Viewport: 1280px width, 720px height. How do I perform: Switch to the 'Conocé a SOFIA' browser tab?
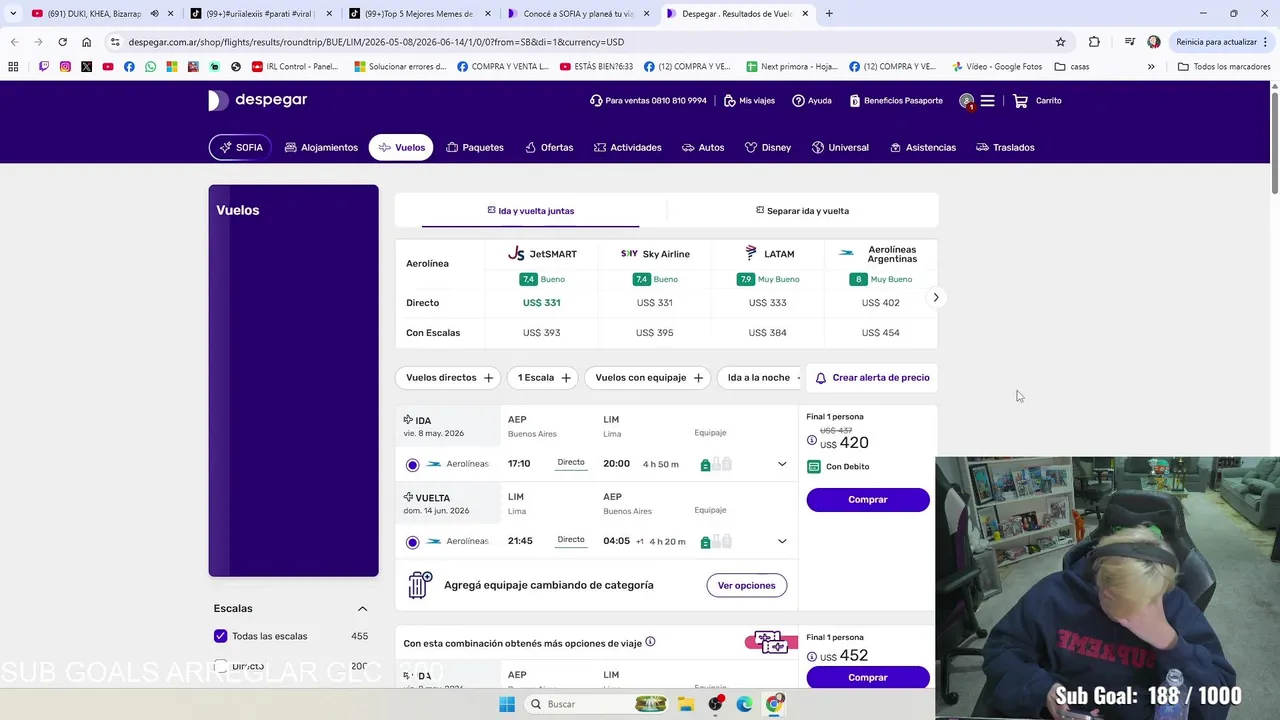point(579,14)
